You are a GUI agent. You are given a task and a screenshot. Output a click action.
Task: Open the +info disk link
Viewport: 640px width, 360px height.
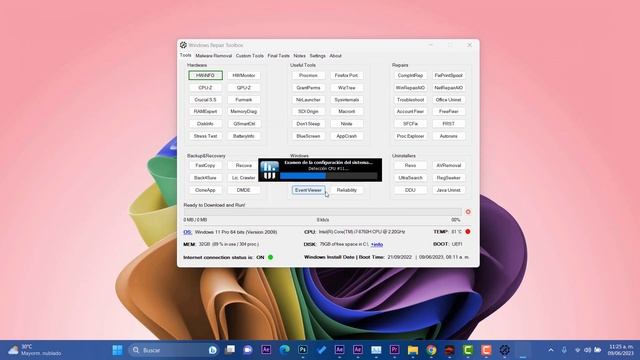coord(377,244)
